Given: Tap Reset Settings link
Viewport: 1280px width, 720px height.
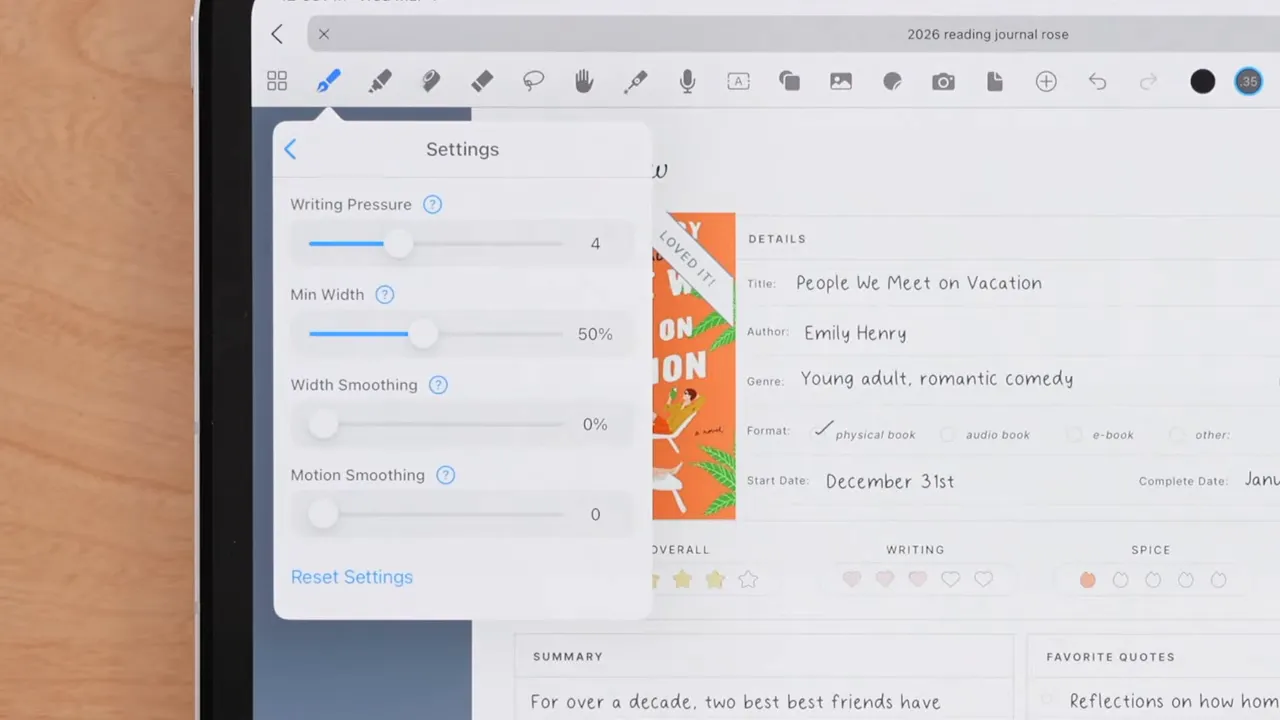Looking at the screenshot, I should (x=352, y=577).
